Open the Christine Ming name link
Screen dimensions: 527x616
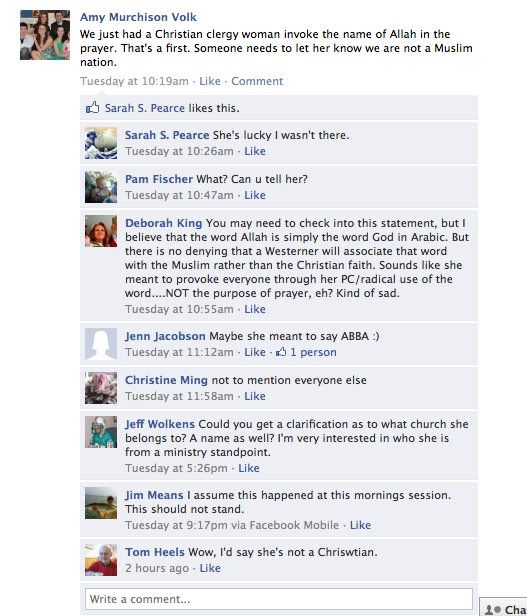point(166,380)
